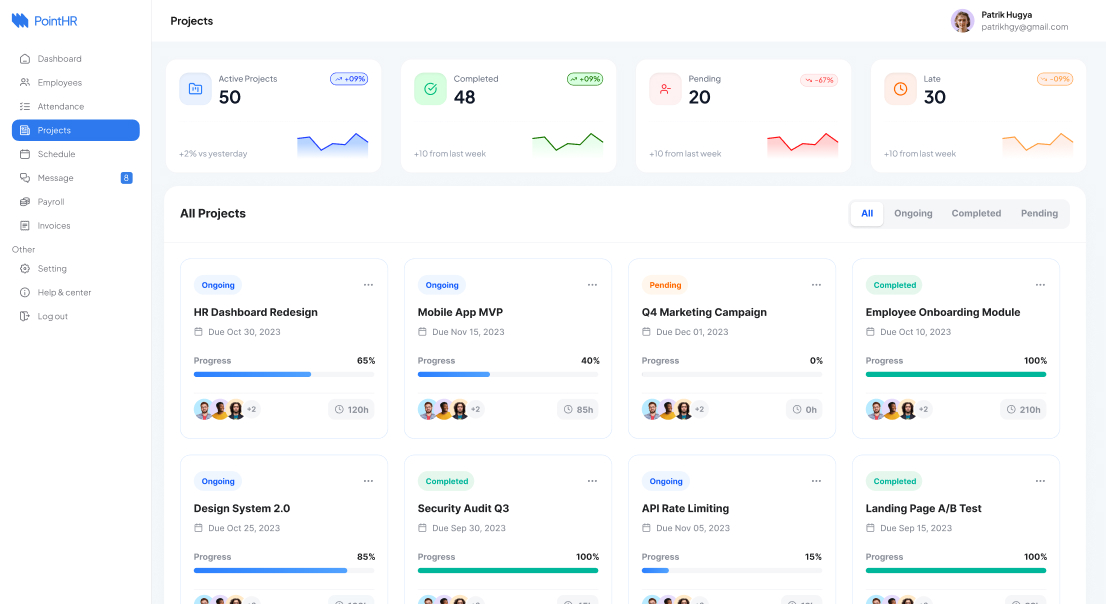This screenshot has width=1106, height=604.
Task: Click the Security Audit Q3 progress bar
Action: pos(509,571)
